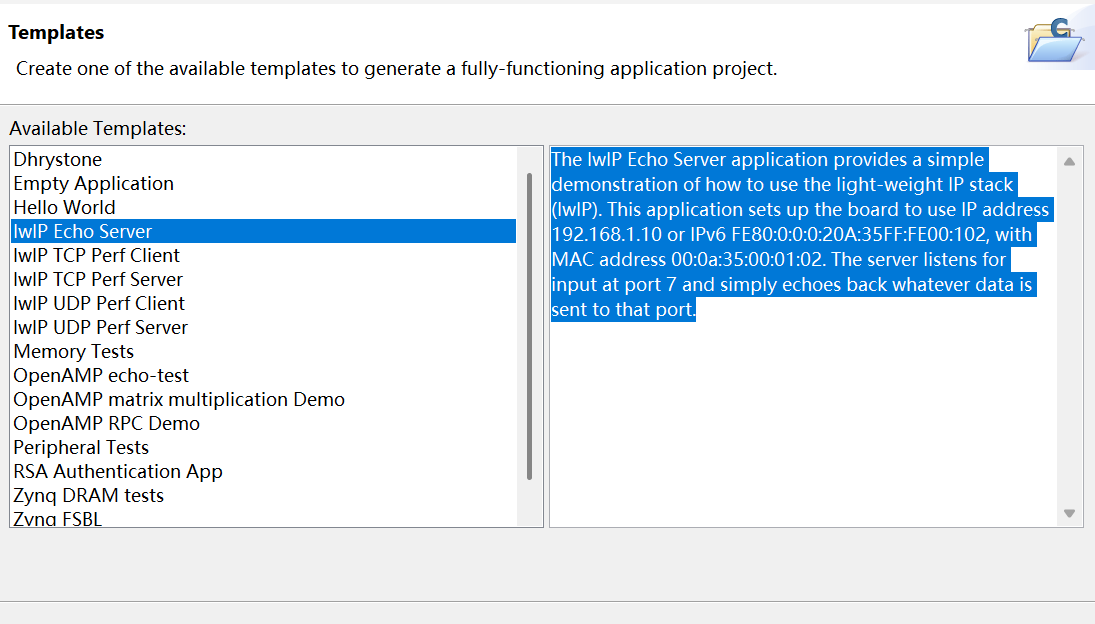Image resolution: width=1095 pixels, height=624 pixels.
Task: Click the highlighted template description text
Action: [800, 235]
